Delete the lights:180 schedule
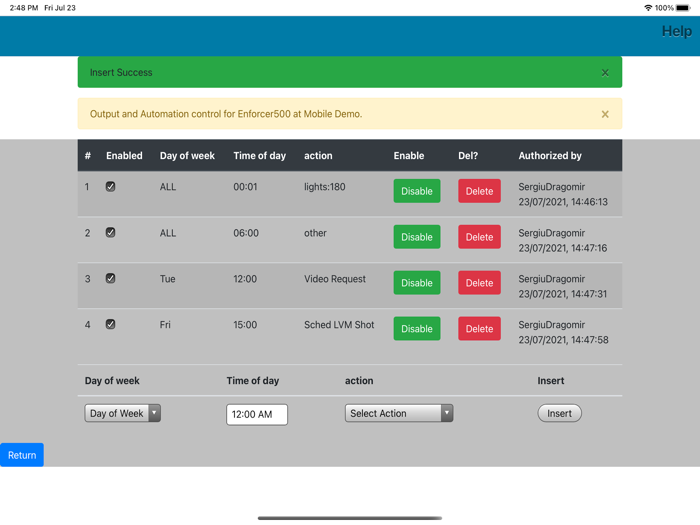 (479, 191)
